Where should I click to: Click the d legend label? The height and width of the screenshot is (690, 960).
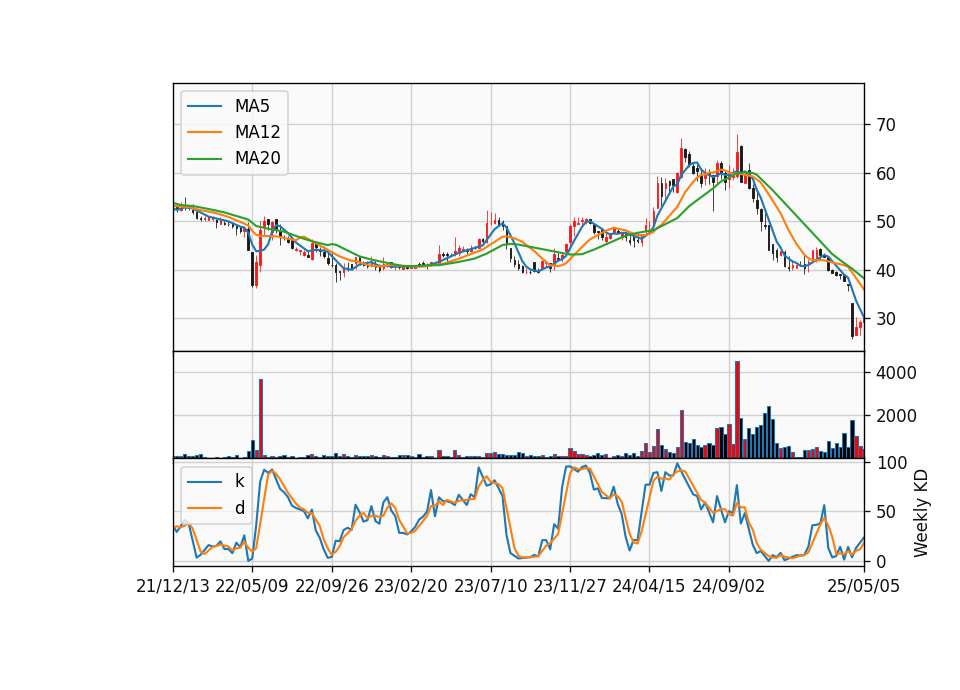240,508
